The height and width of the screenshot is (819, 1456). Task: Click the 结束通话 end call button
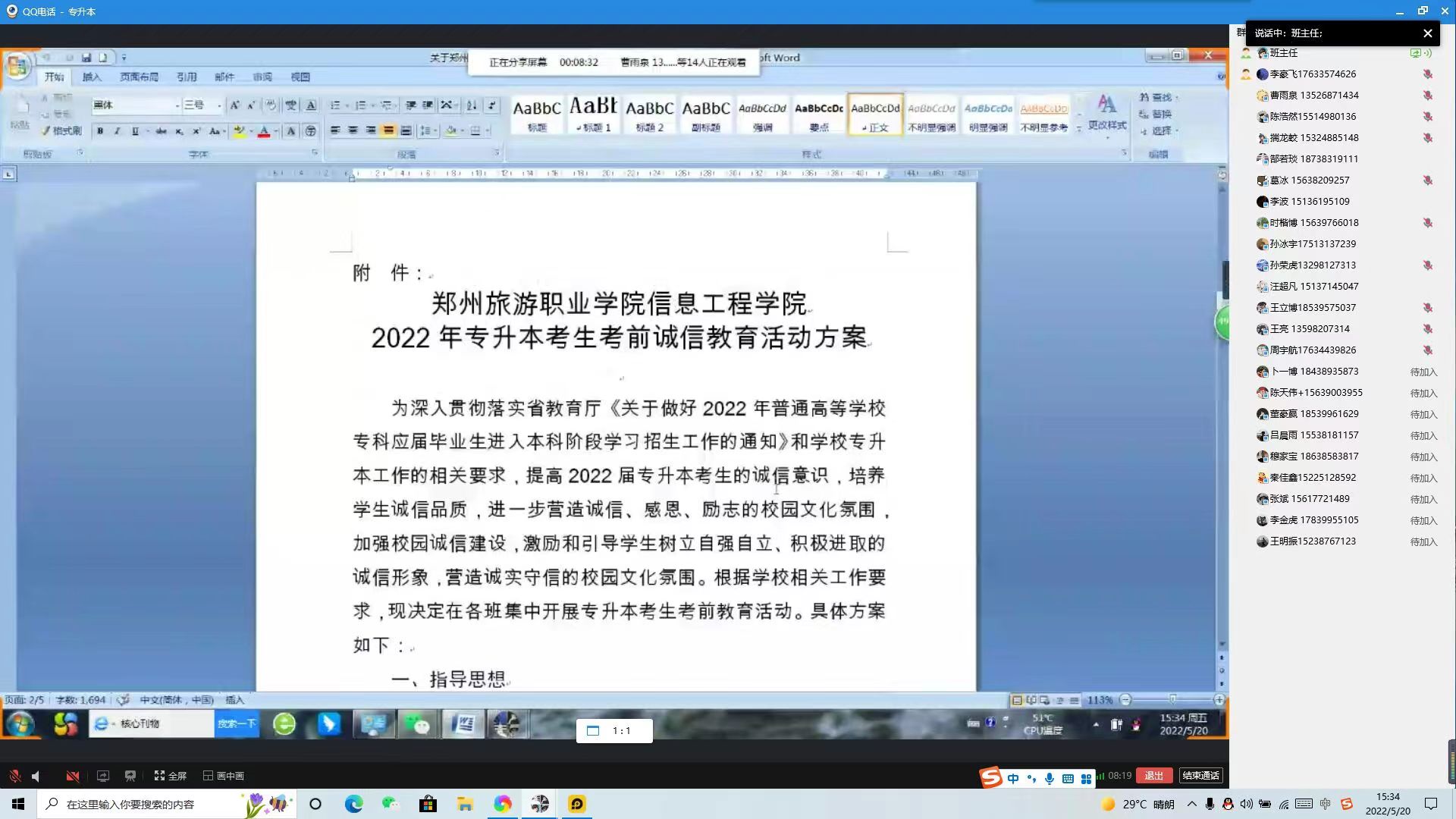(1200, 775)
